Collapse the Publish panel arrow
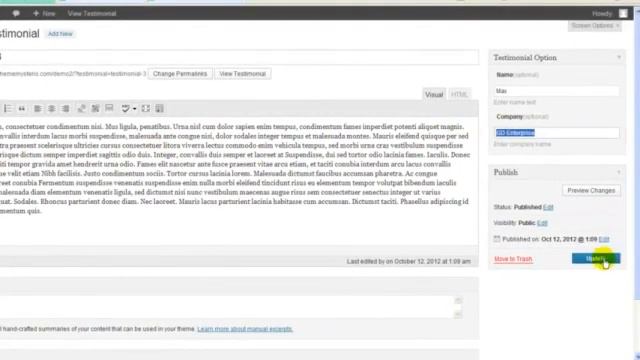 619,172
